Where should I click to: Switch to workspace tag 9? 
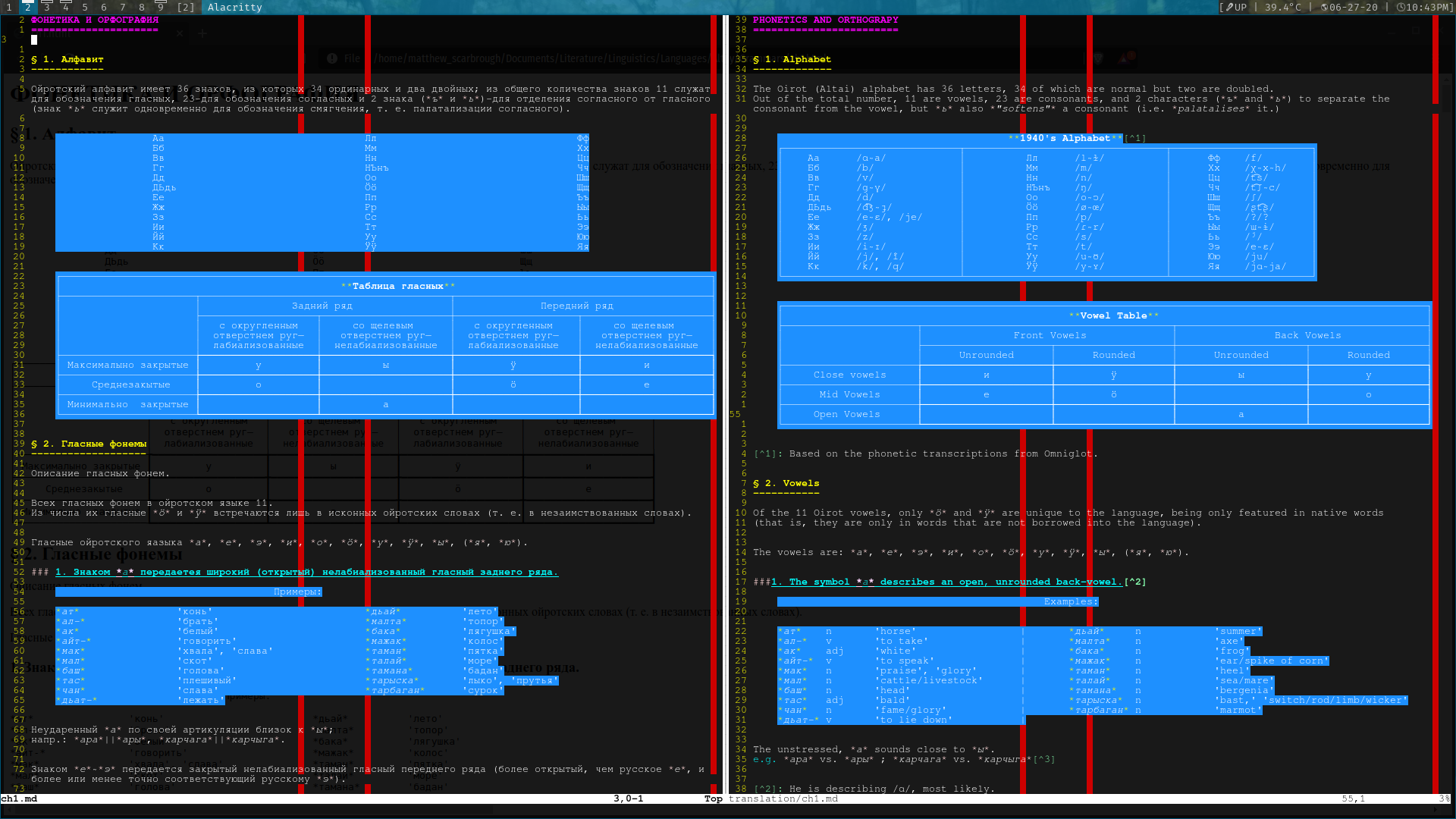click(160, 8)
